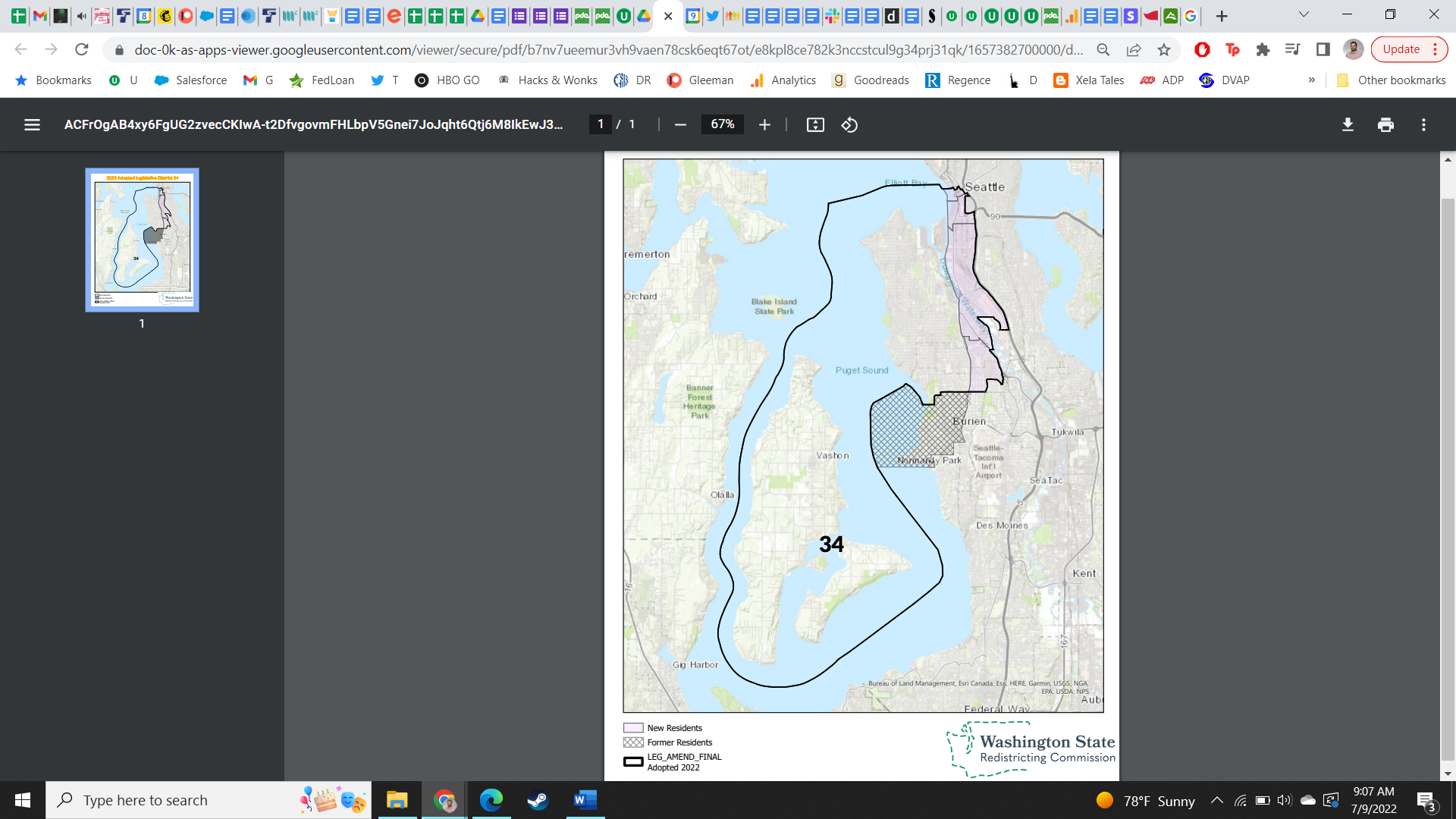This screenshot has height=819, width=1456.
Task: Select the page 1 thumbnail
Action: tap(142, 240)
